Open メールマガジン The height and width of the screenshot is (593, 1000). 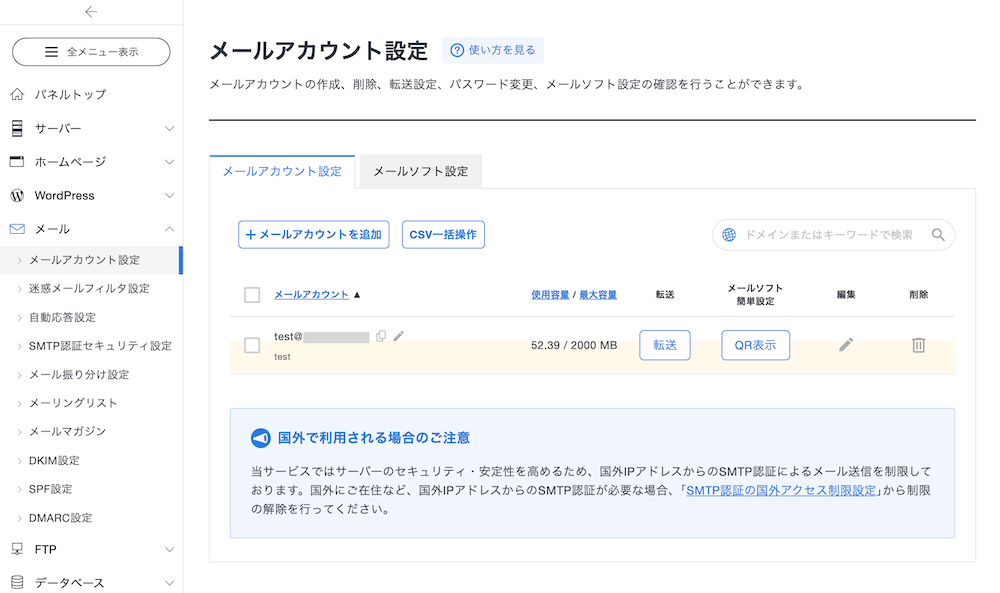pyautogui.click(x=68, y=432)
